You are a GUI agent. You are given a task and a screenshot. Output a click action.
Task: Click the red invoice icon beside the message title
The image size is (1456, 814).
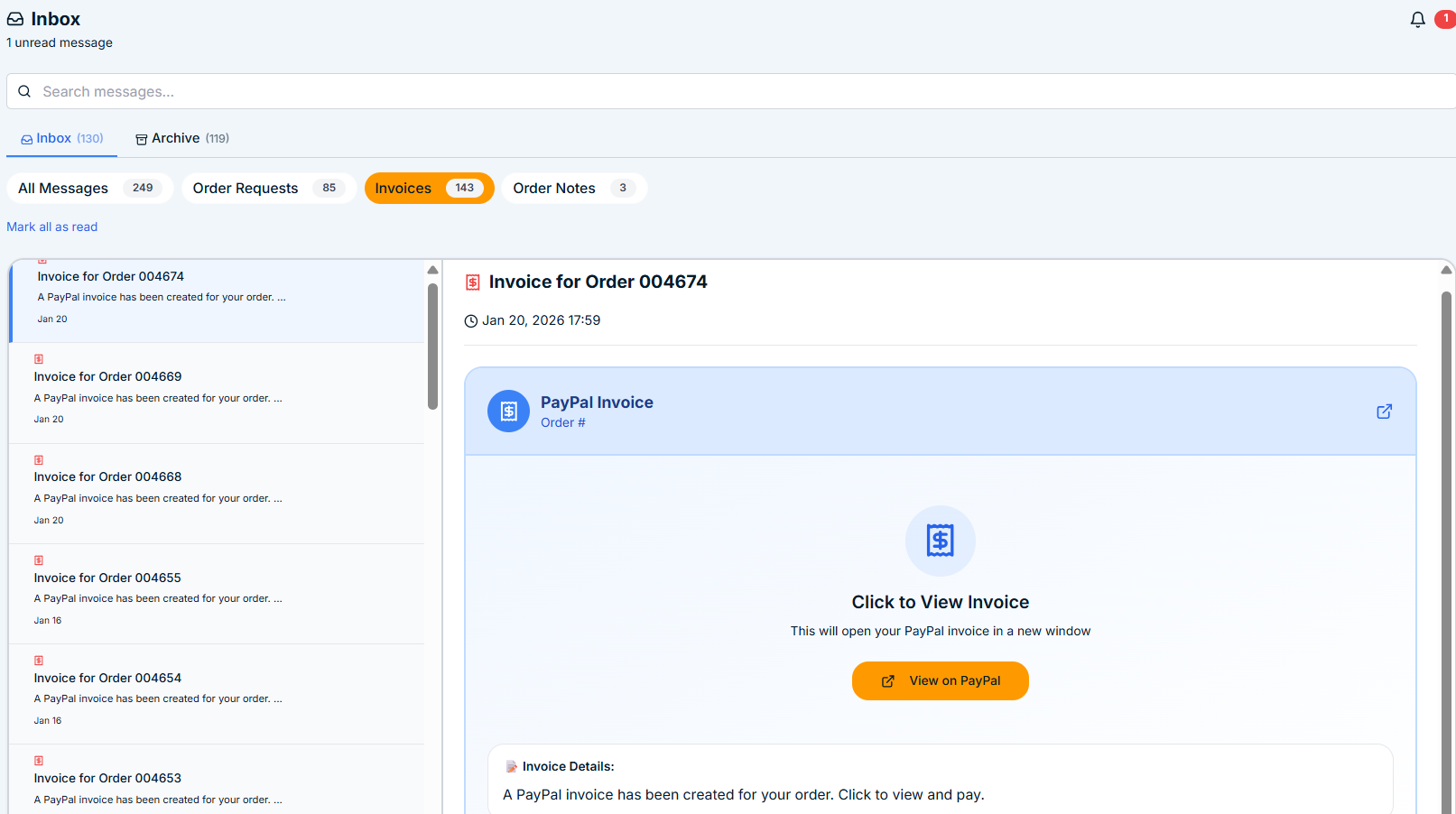472,282
